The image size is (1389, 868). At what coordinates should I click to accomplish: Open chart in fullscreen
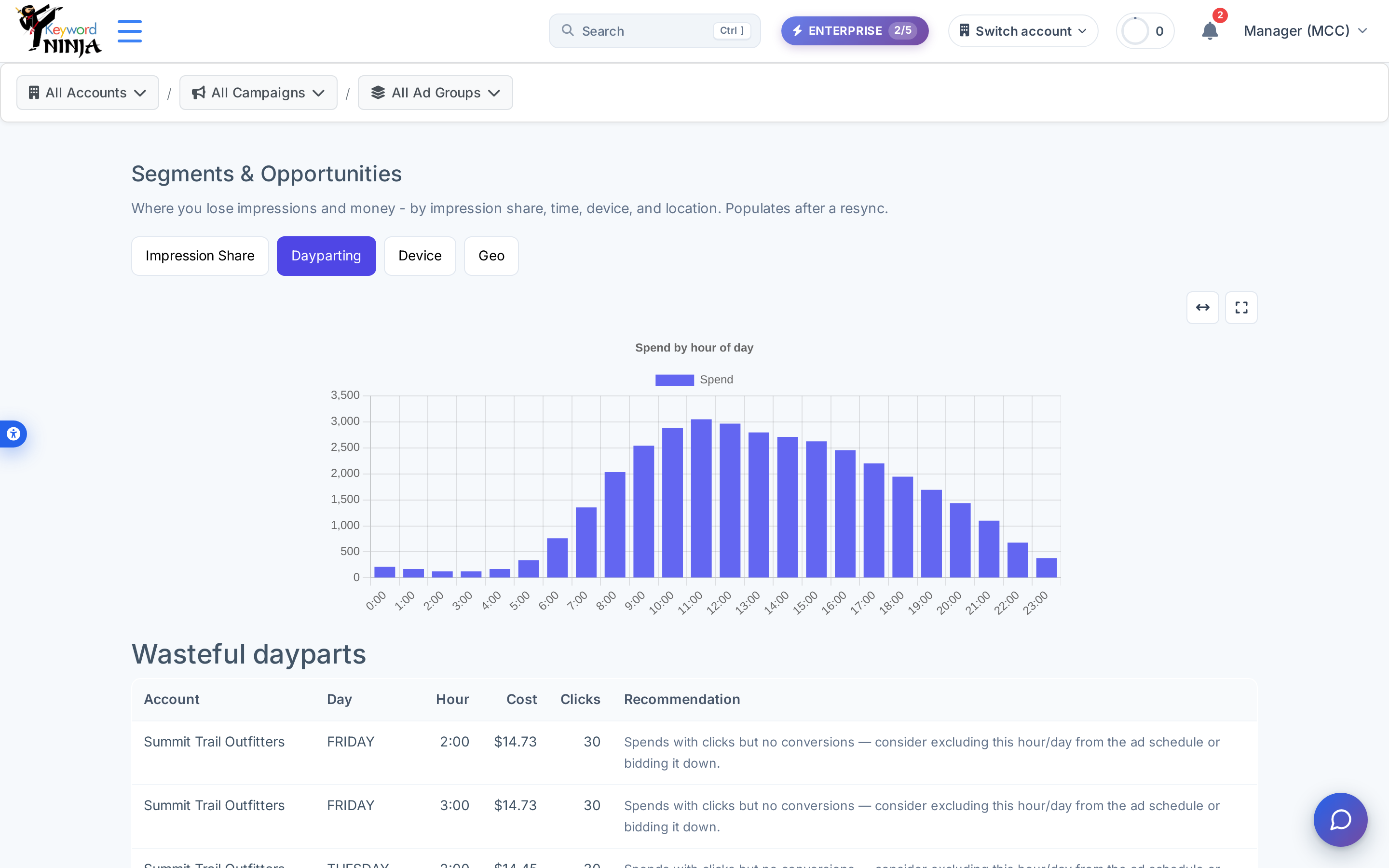coord(1241,308)
